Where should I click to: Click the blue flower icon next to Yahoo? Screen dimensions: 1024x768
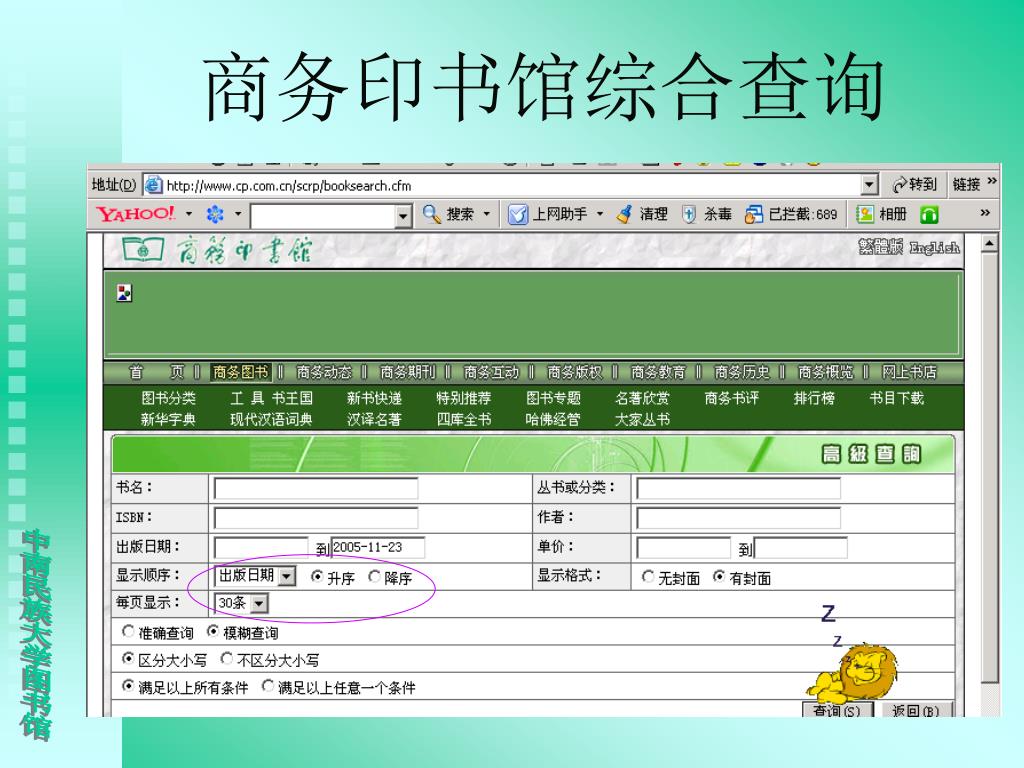215,214
